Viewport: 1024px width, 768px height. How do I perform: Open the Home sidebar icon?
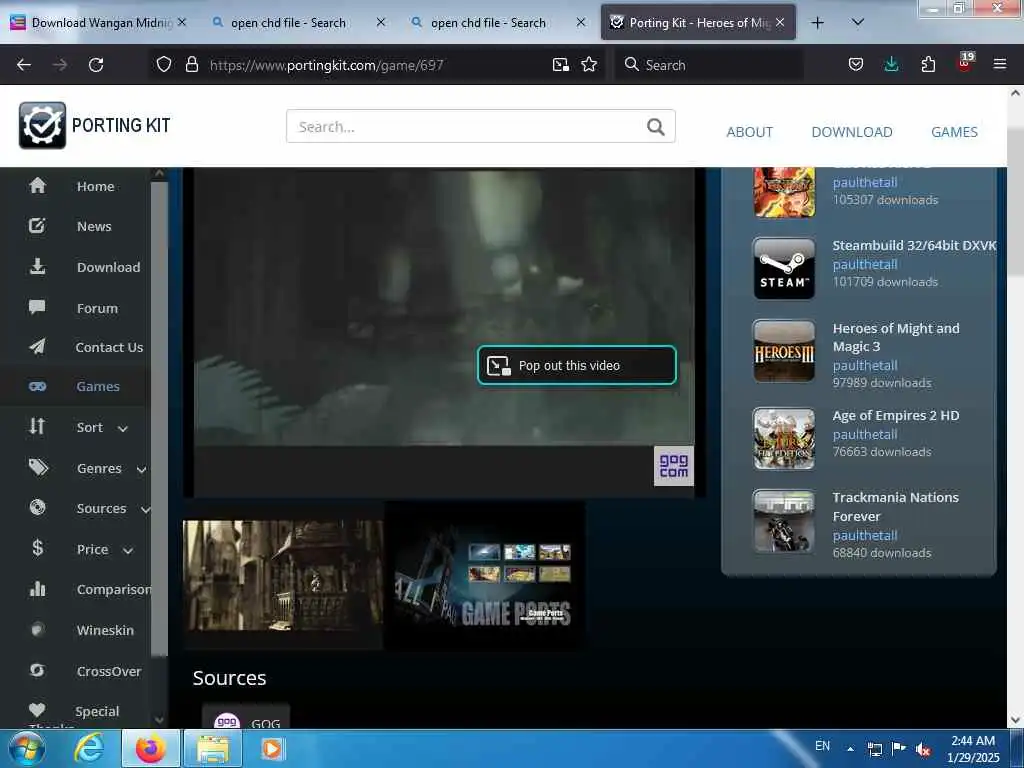coord(38,186)
